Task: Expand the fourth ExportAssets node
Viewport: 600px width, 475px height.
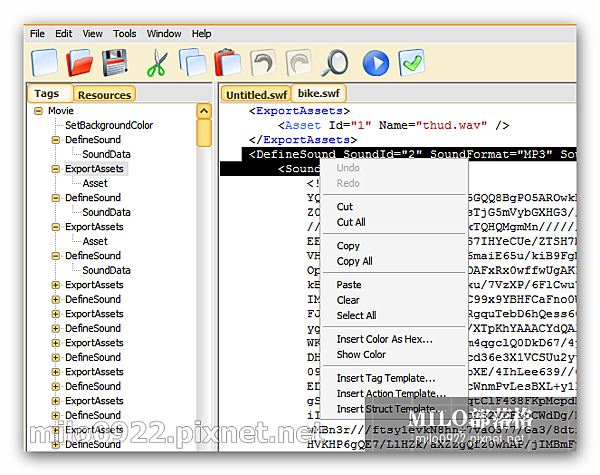Action: click(x=55, y=314)
